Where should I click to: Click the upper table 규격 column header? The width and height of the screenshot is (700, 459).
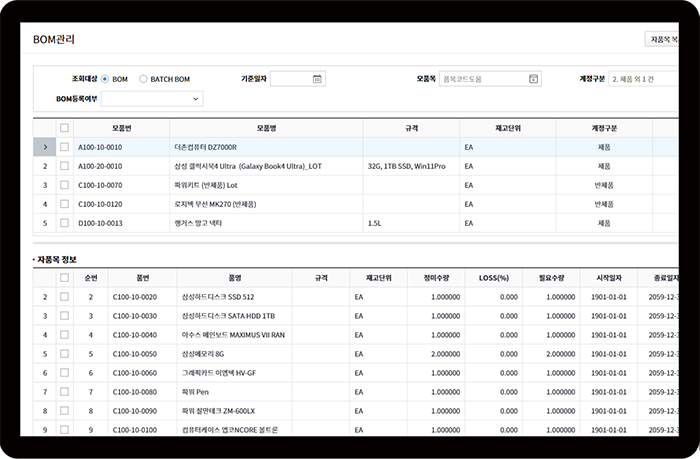[411, 128]
